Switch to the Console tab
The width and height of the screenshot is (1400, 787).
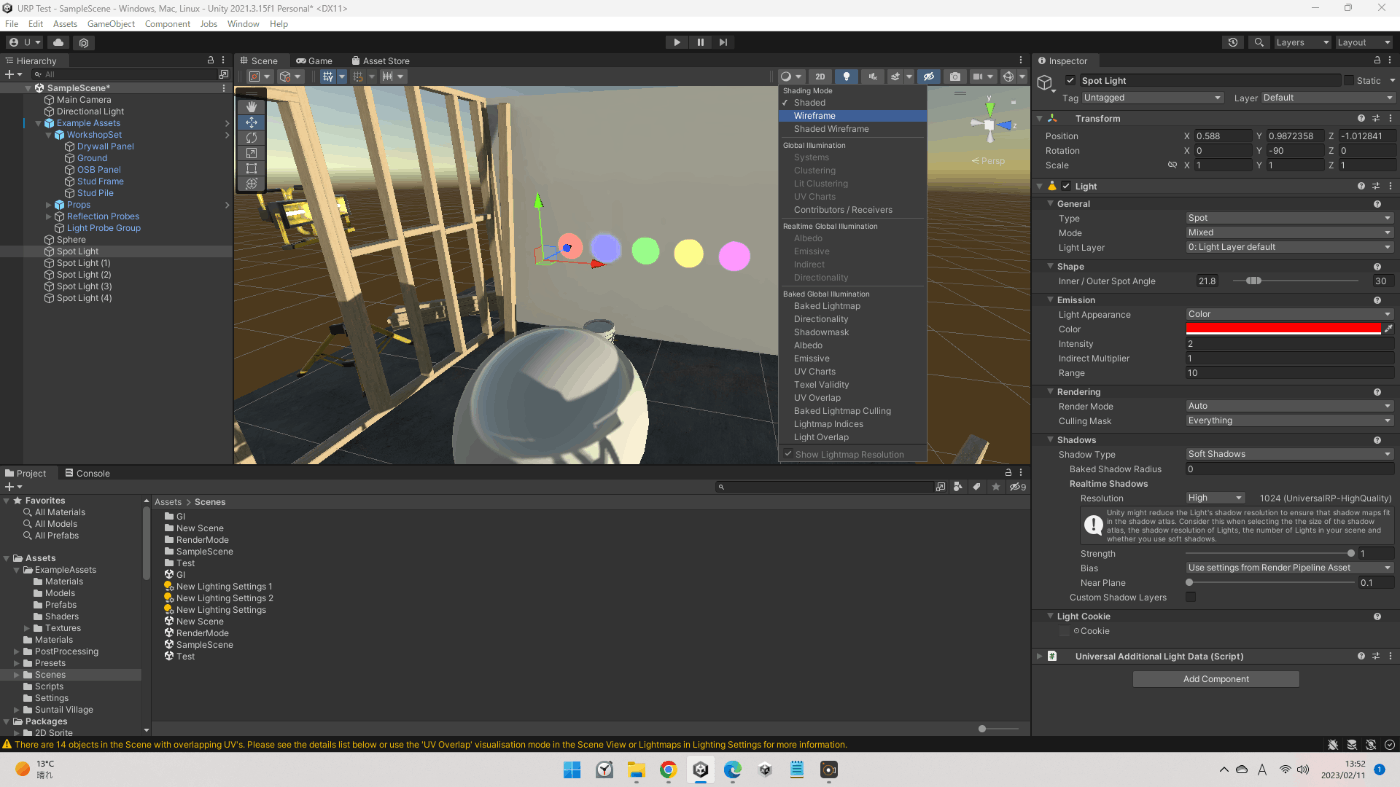87,473
